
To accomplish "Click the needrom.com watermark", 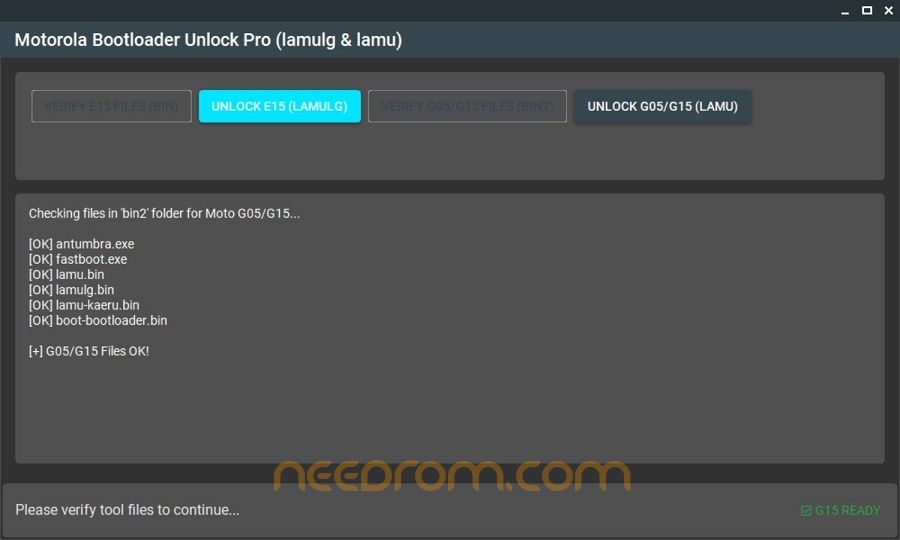I will point(452,476).
